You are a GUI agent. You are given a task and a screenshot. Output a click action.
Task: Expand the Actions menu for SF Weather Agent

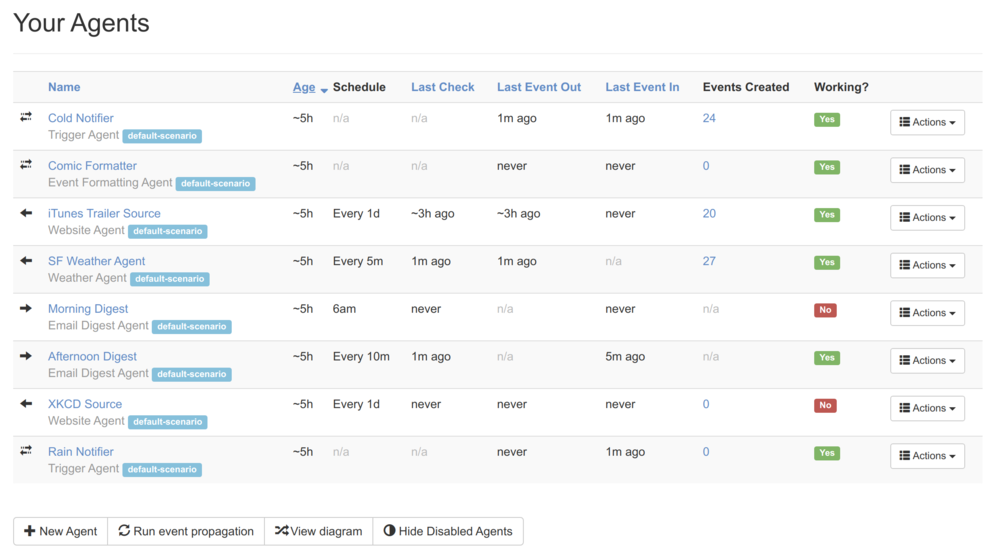click(927, 265)
